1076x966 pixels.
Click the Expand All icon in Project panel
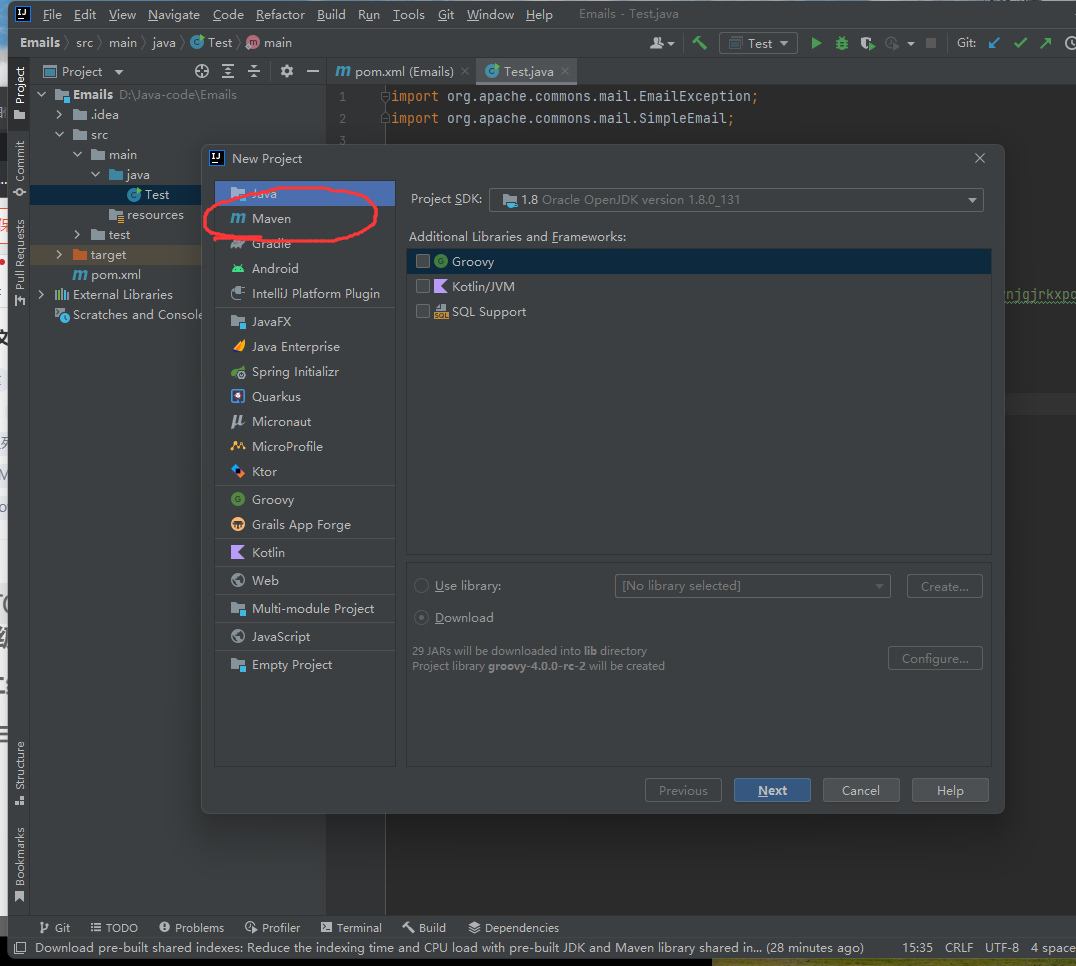[228, 71]
